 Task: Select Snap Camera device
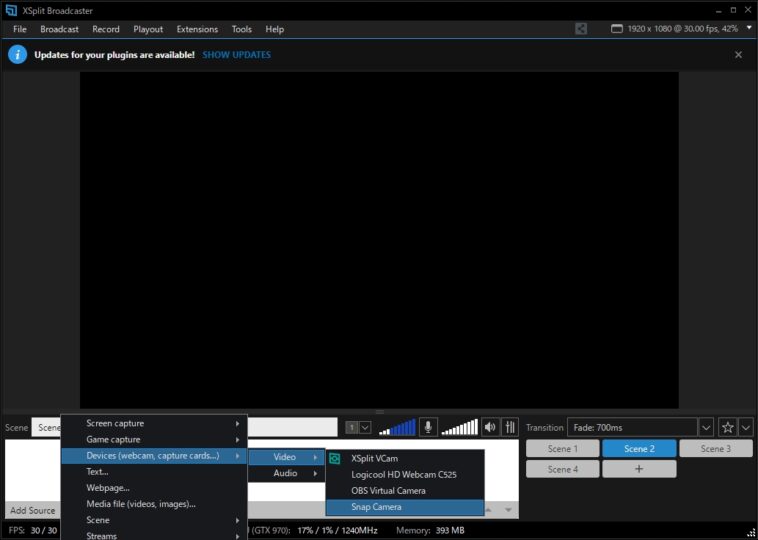[x=405, y=507]
